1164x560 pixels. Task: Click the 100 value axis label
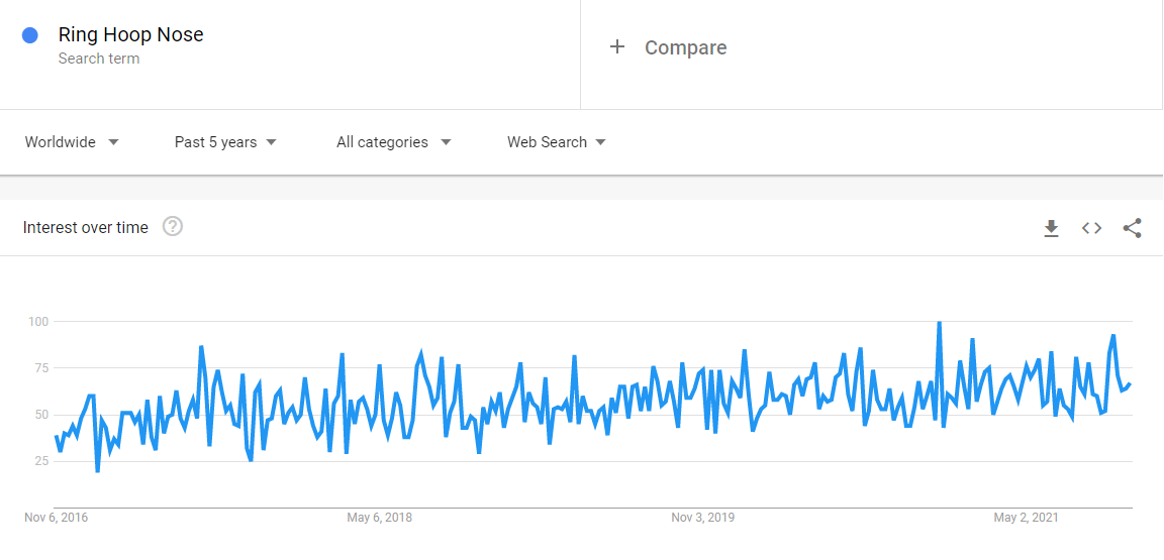[x=38, y=322]
